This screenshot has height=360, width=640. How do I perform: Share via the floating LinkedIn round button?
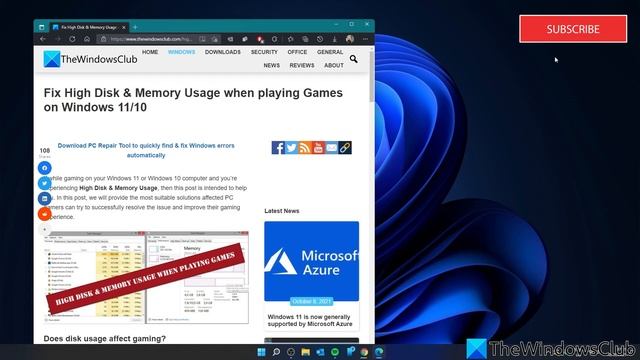pyautogui.click(x=45, y=198)
